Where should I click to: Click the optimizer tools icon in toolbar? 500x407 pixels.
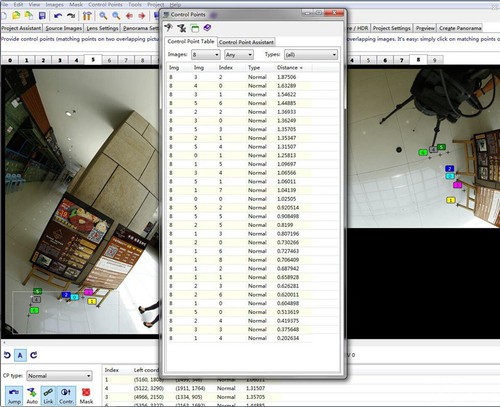point(87,16)
